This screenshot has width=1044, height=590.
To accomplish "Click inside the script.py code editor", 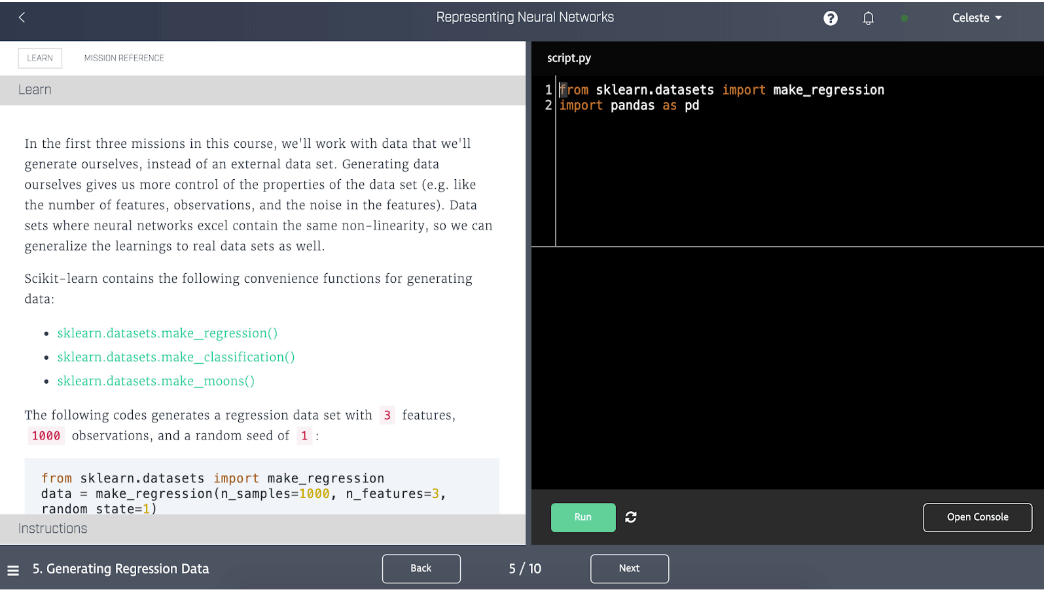I will [x=790, y=170].
